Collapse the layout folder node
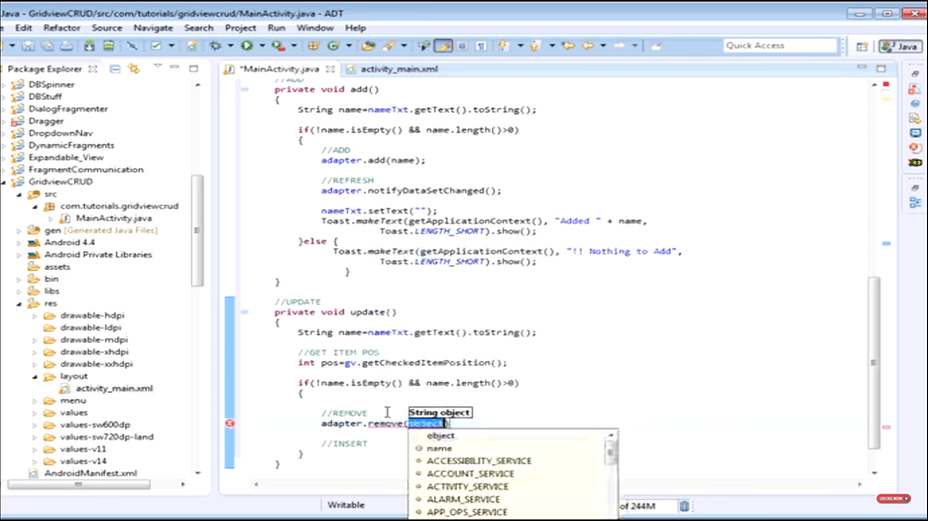This screenshot has width=928, height=521. (x=35, y=376)
